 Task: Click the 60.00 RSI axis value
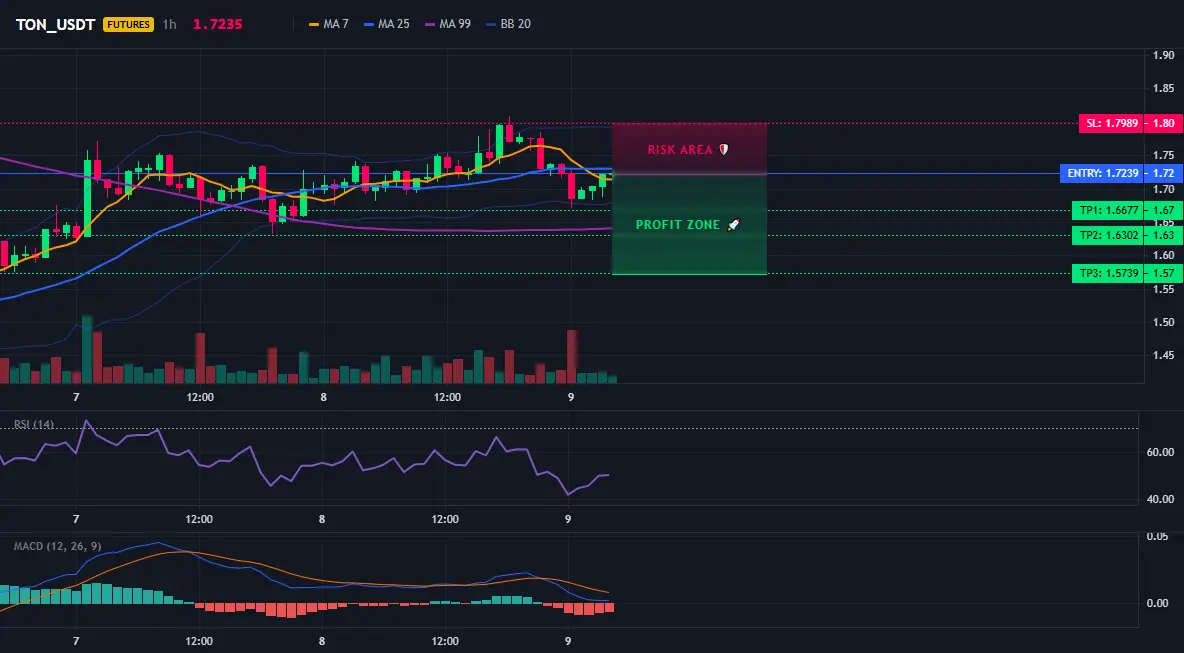click(x=1161, y=452)
